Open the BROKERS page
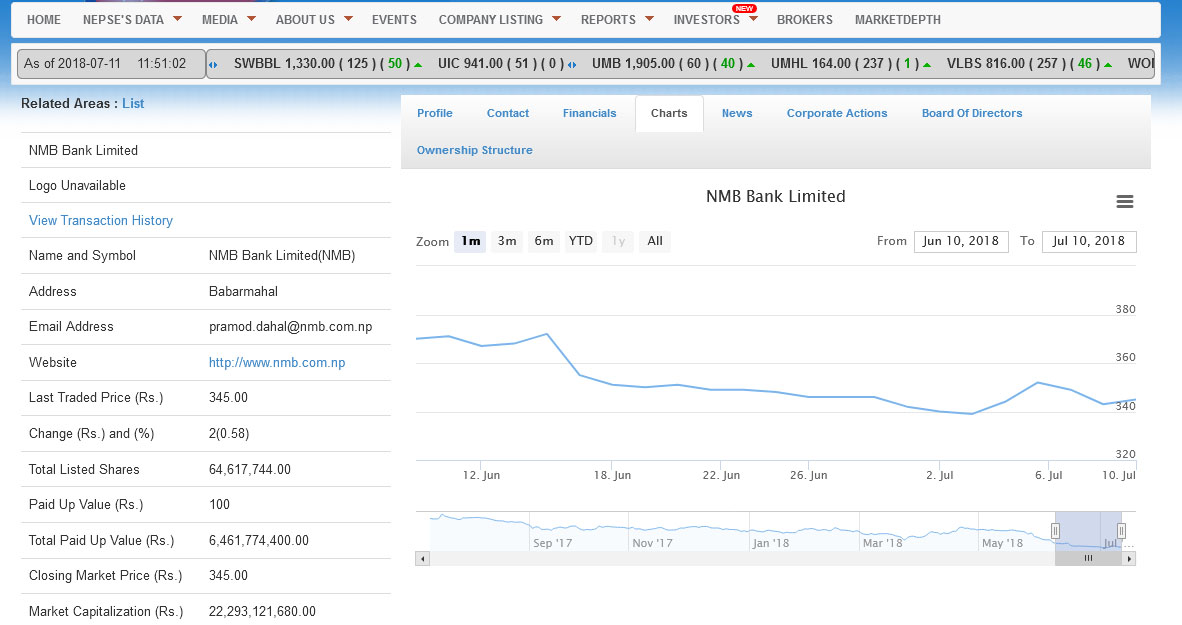 click(804, 20)
